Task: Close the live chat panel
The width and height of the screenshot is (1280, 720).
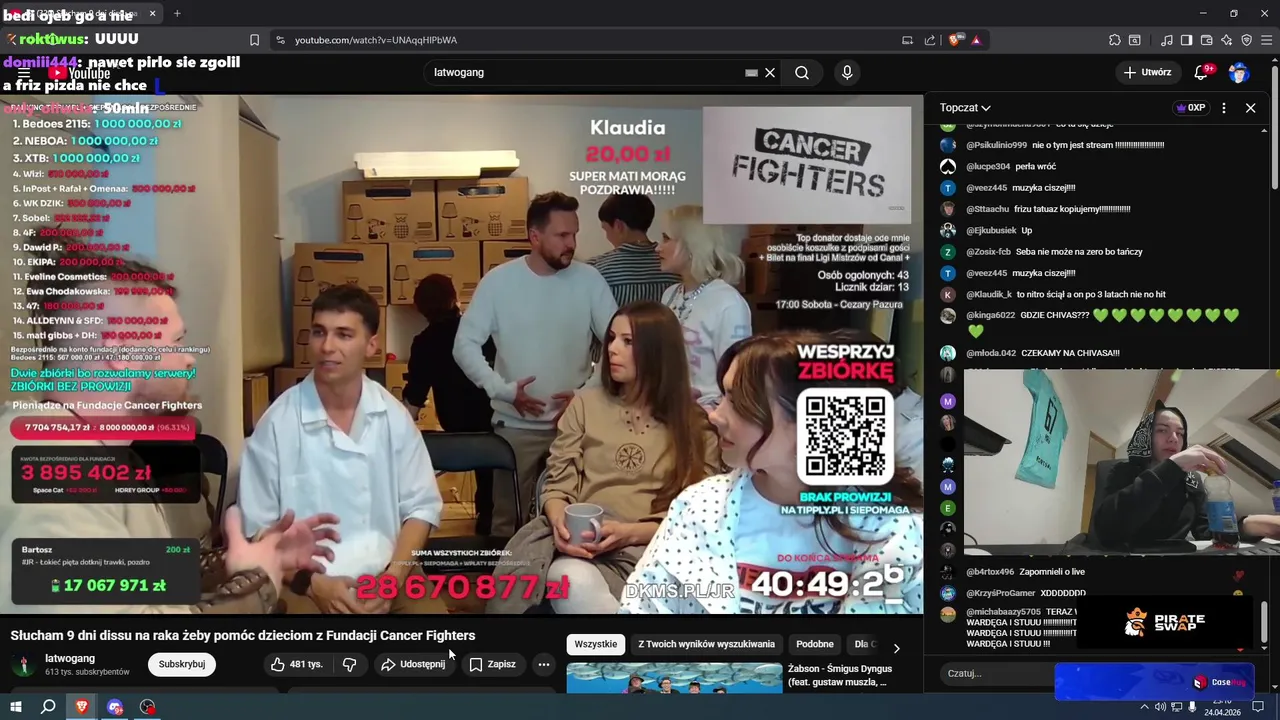Action: (x=1250, y=108)
